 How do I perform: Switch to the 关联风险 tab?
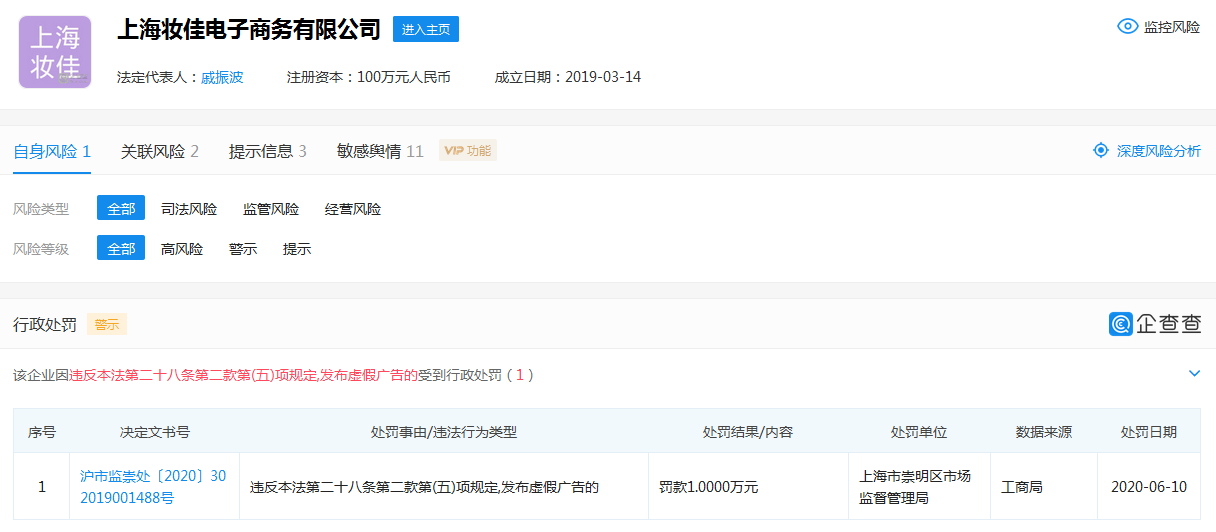pyautogui.click(x=160, y=152)
